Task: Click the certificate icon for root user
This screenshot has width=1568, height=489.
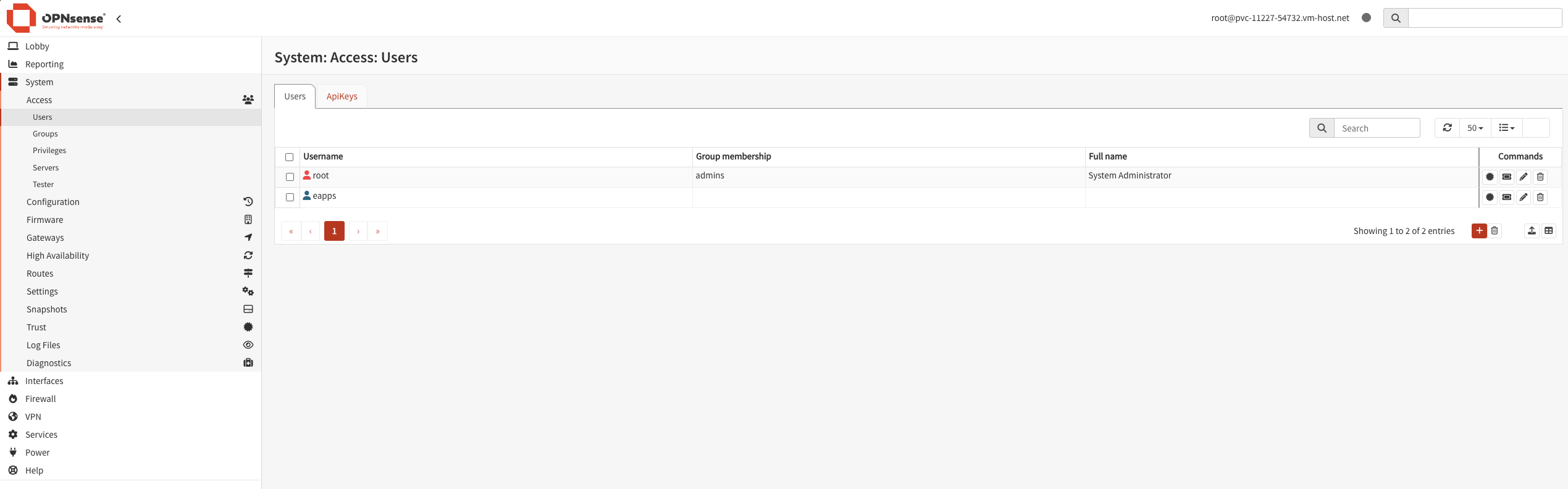Action: [x=1490, y=177]
